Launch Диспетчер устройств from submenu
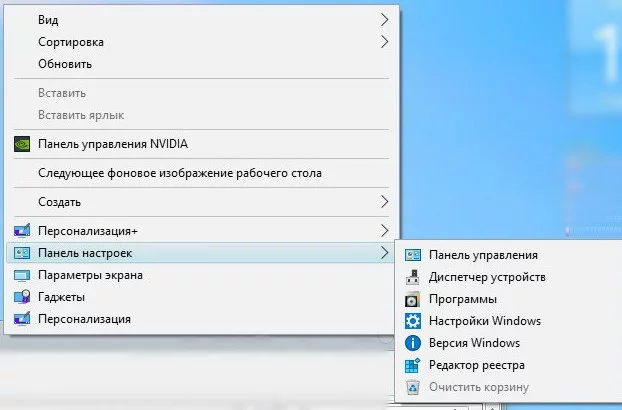622x410 pixels. click(x=509, y=277)
